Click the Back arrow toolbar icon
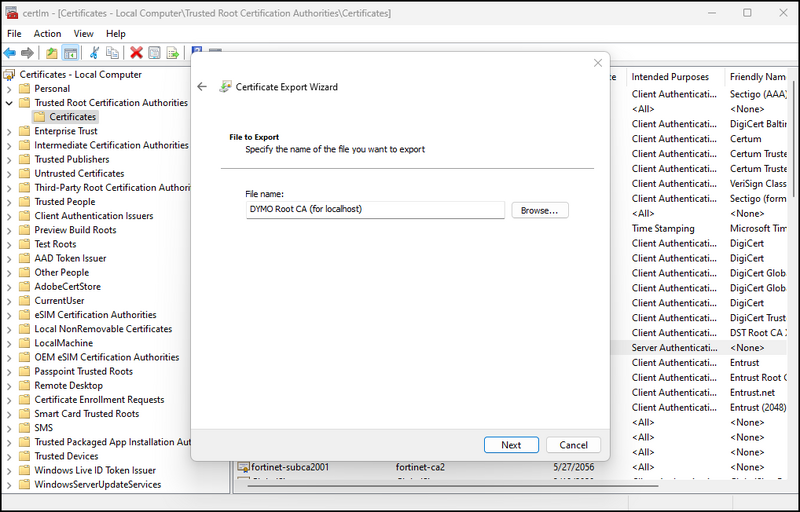The width and height of the screenshot is (800, 512). pos(10,53)
